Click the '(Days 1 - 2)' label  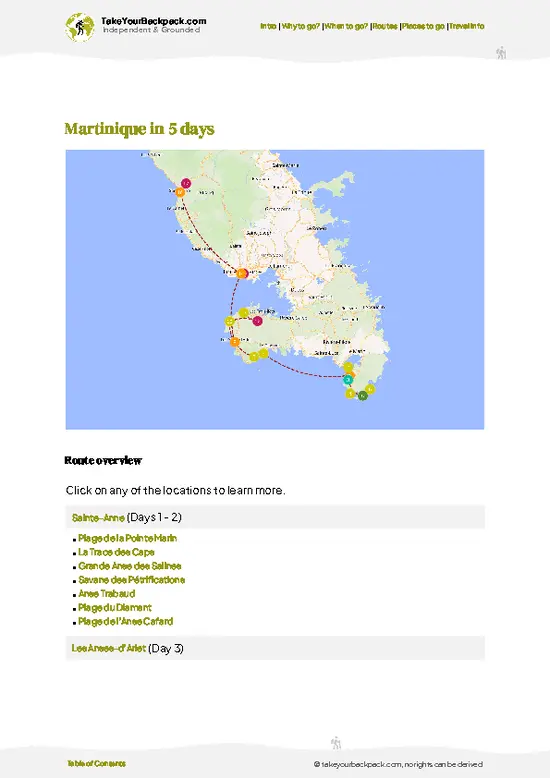point(154,517)
